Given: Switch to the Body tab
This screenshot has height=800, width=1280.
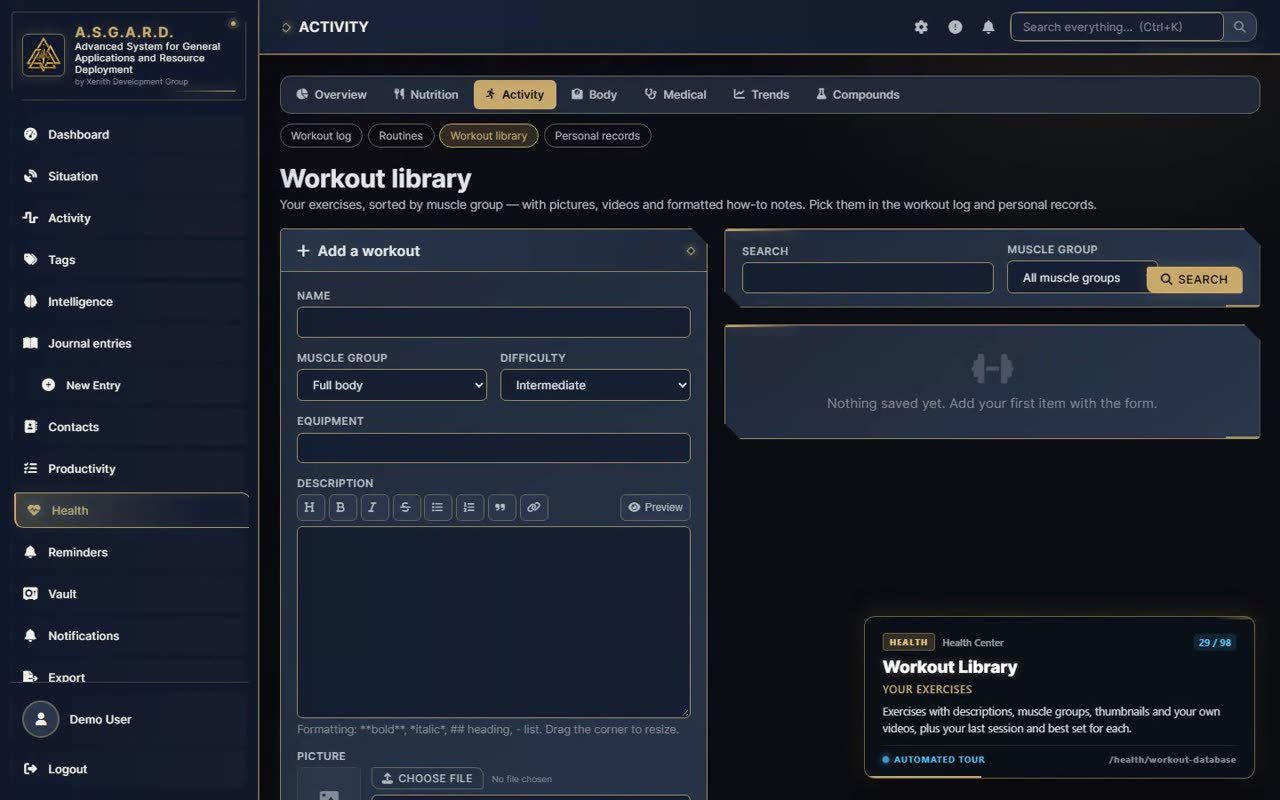Looking at the screenshot, I should 594,94.
